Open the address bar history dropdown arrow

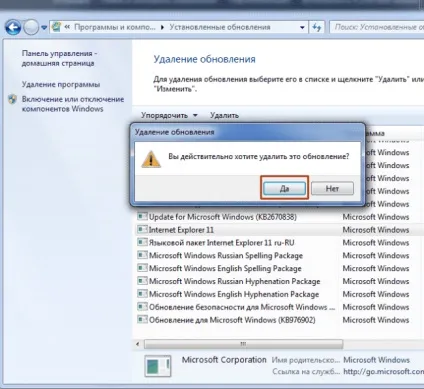click(302, 27)
